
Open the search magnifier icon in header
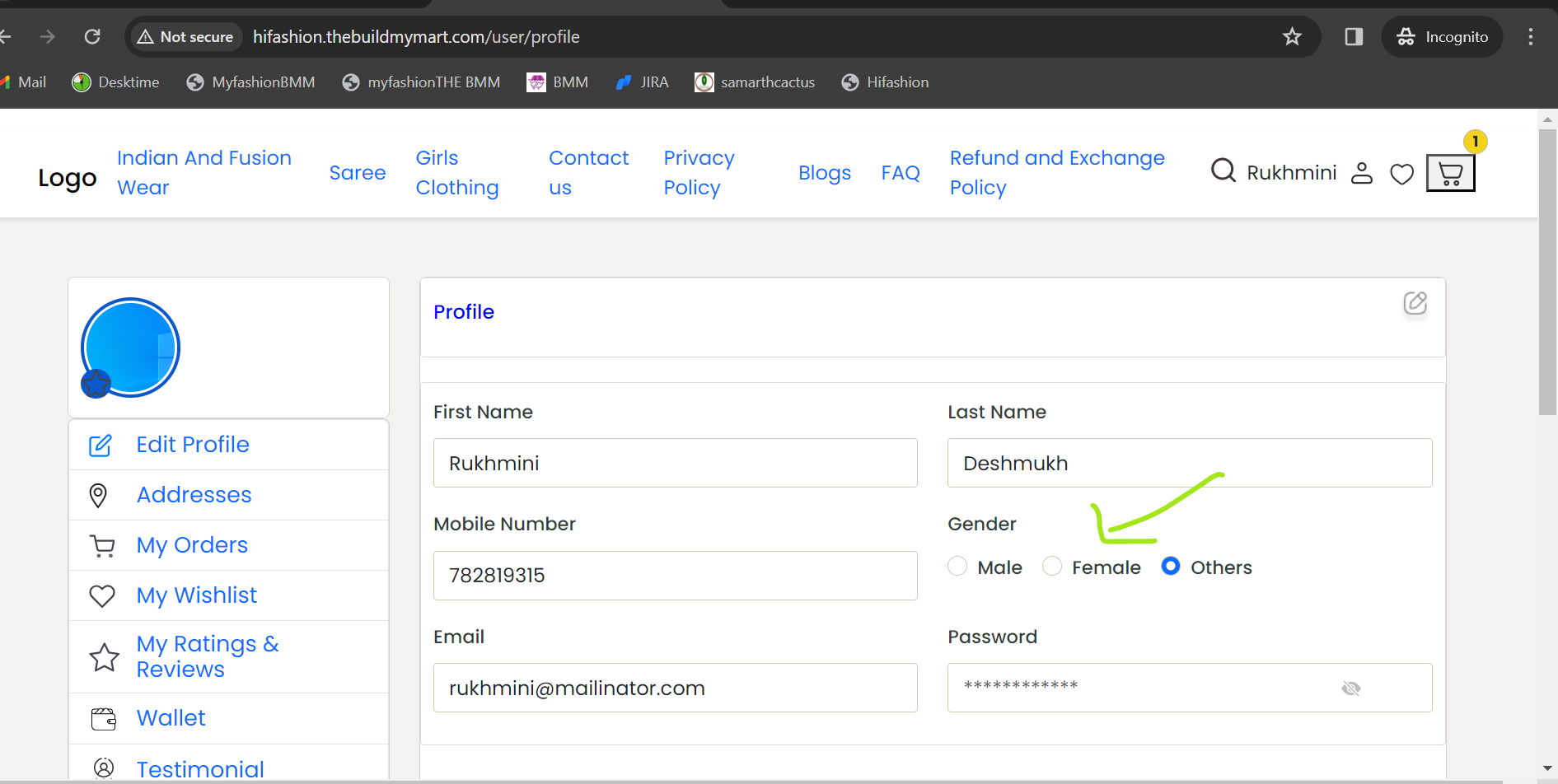pyautogui.click(x=1223, y=170)
